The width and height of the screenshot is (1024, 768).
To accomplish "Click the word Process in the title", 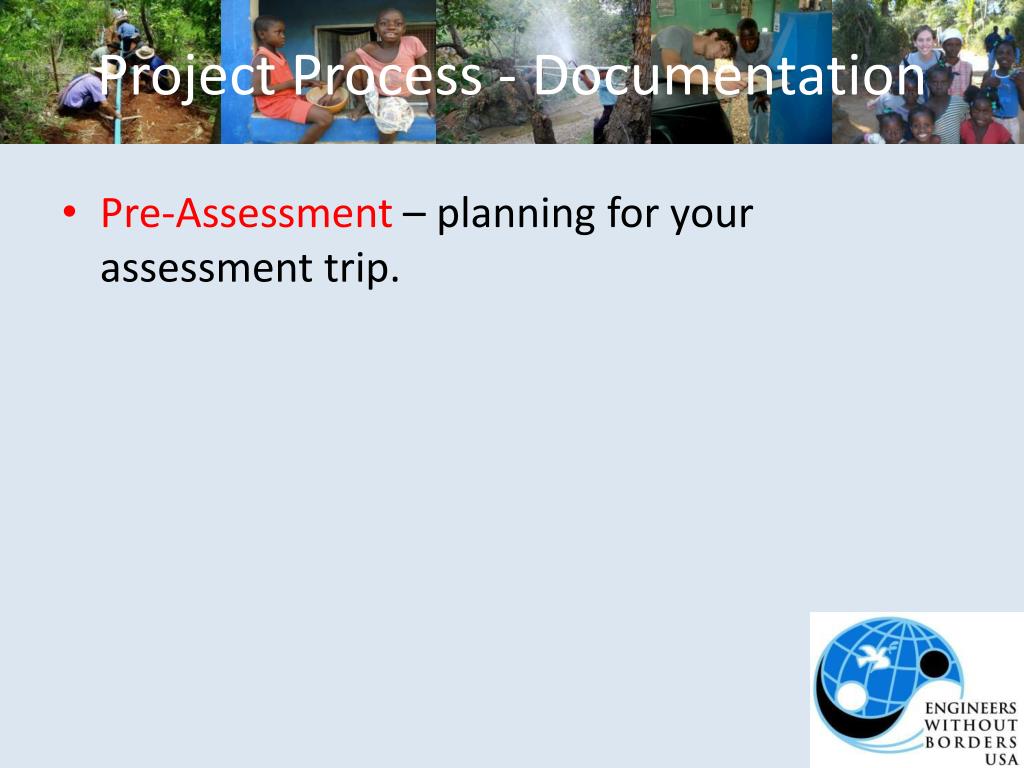I will [387, 75].
